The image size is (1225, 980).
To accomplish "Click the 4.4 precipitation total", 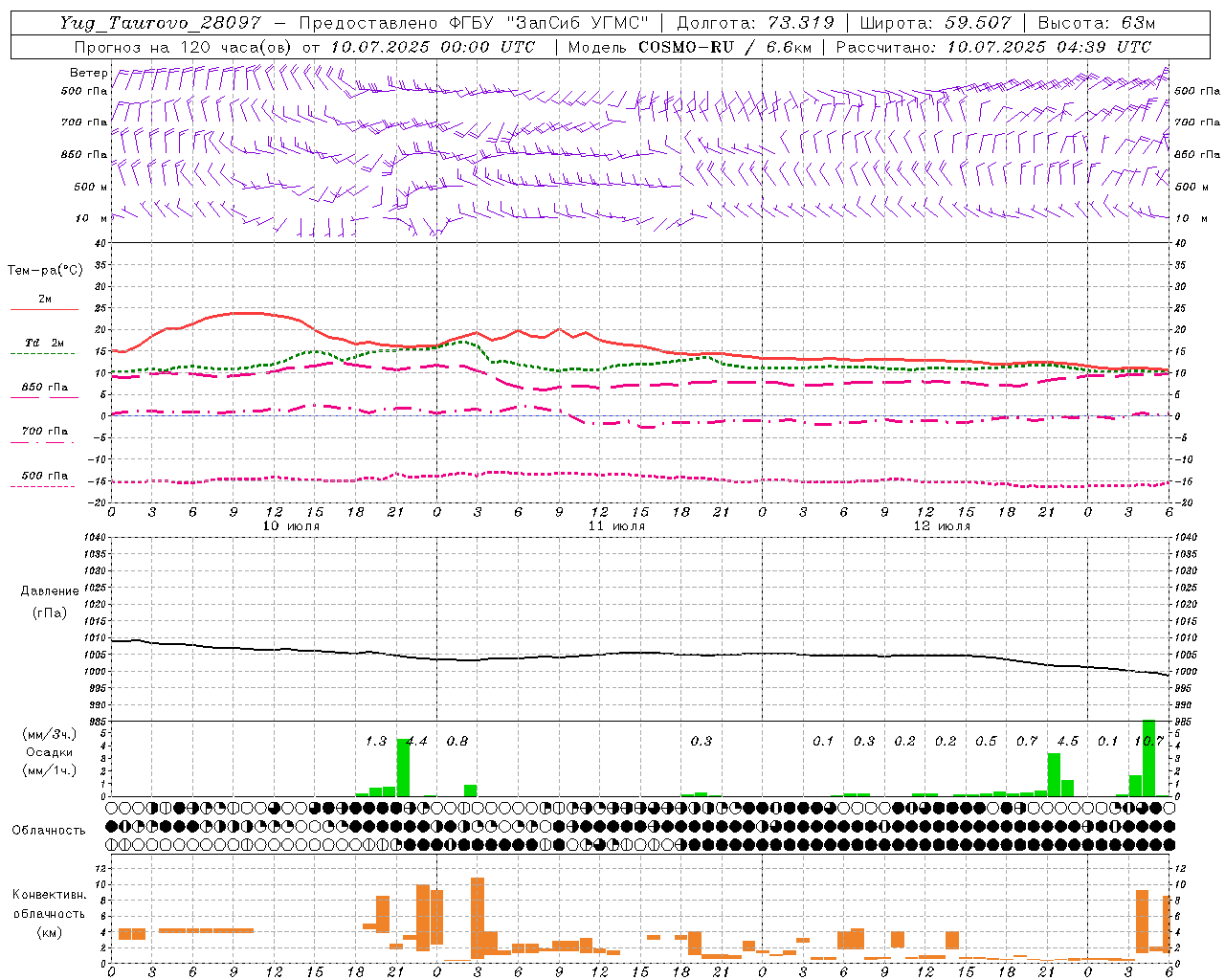I will tap(417, 741).
